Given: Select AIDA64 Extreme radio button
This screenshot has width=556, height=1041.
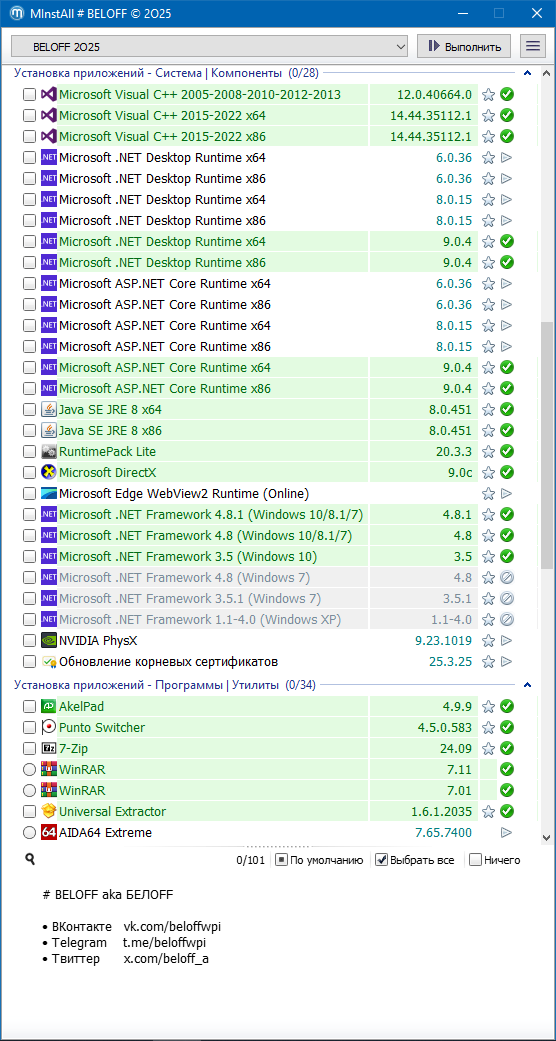Looking at the screenshot, I should (29, 833).
